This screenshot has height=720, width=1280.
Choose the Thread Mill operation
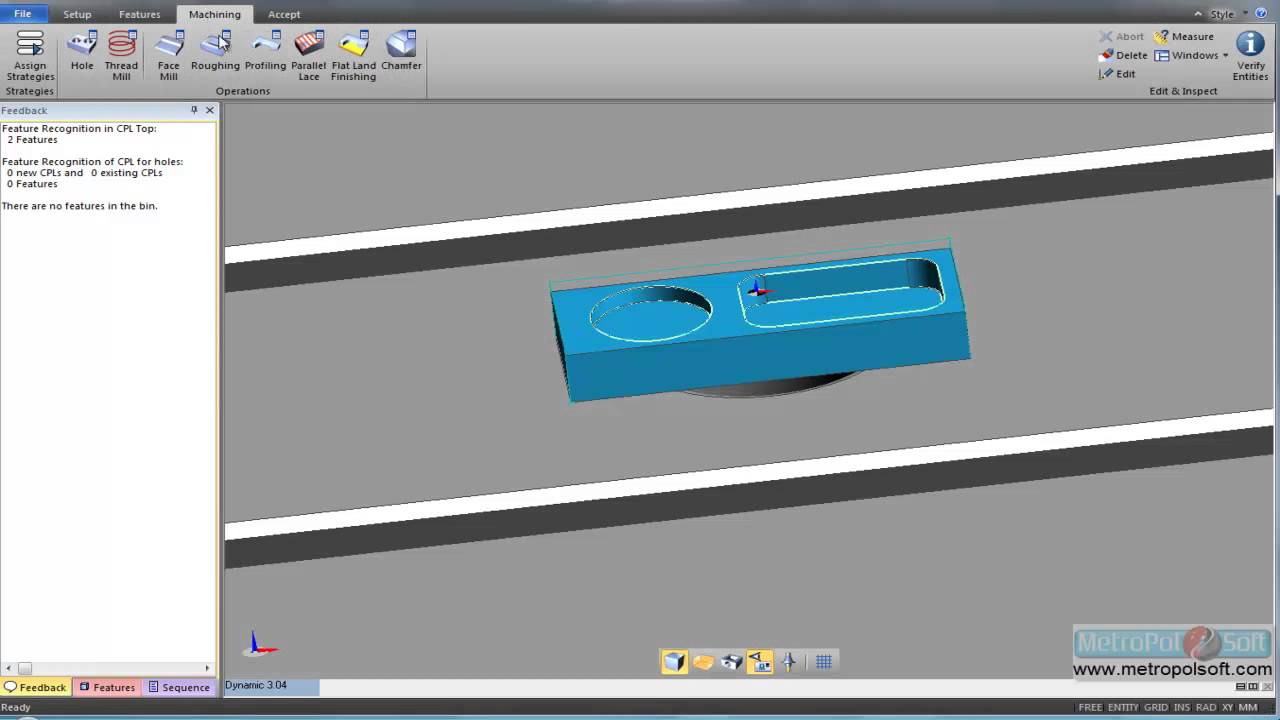[121, 55]
